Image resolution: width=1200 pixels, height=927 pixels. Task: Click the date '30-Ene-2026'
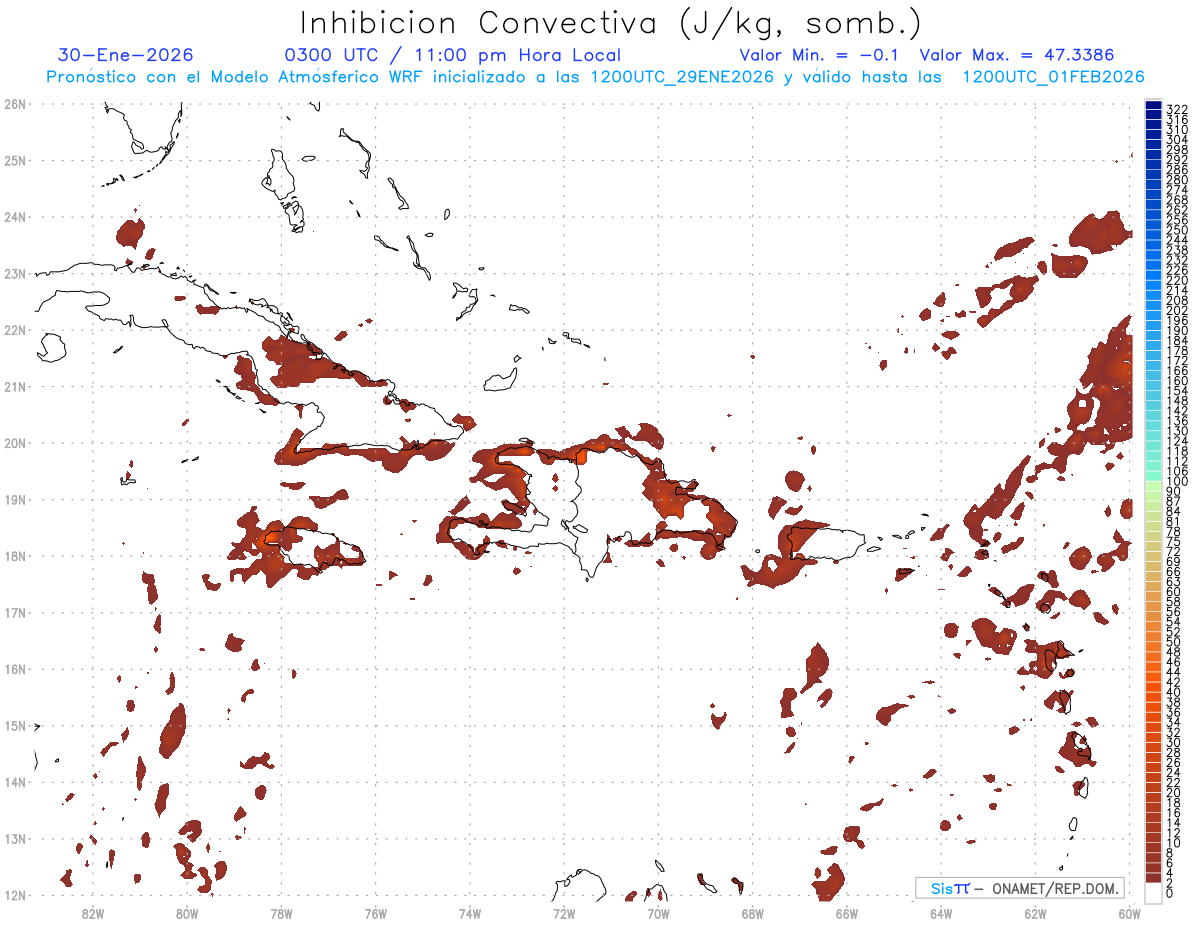pos(126,55)
